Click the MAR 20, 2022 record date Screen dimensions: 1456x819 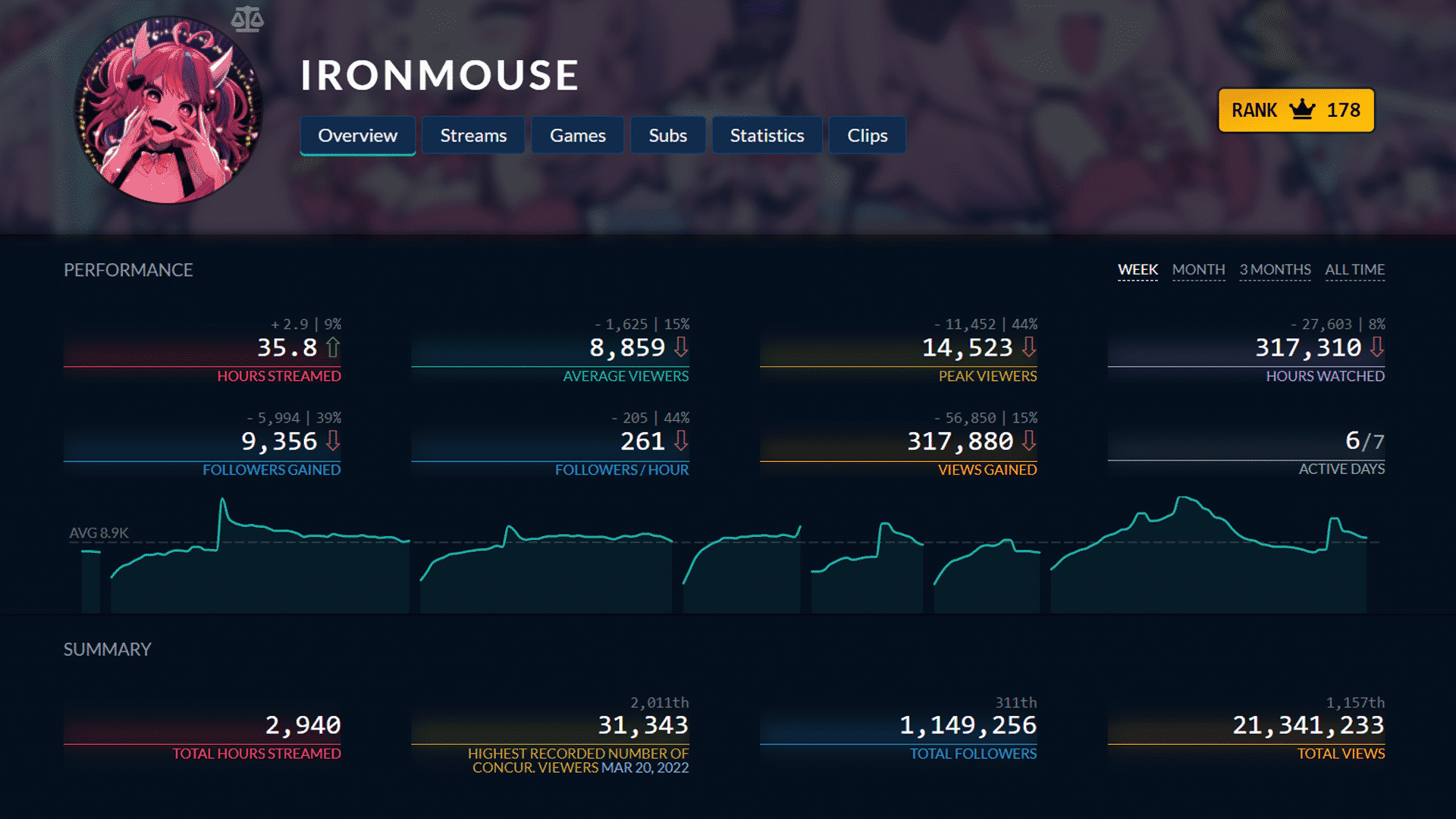tap(645, 767)
